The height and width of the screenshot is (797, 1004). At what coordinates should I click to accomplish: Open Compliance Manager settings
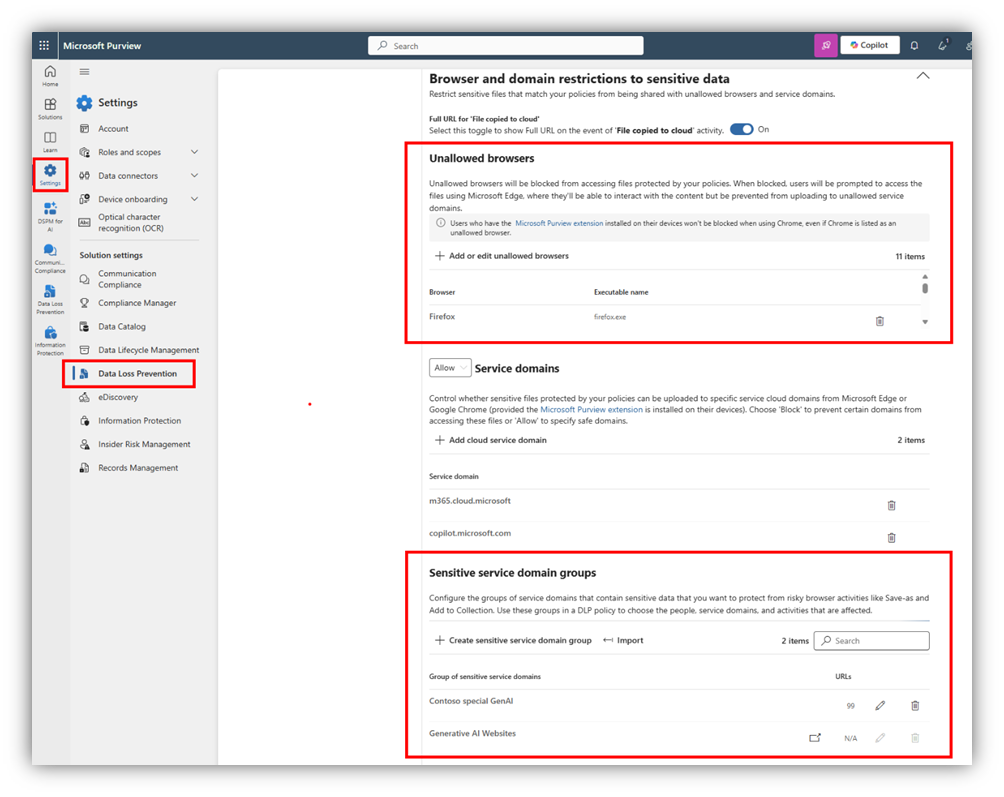tap(137, 303)
